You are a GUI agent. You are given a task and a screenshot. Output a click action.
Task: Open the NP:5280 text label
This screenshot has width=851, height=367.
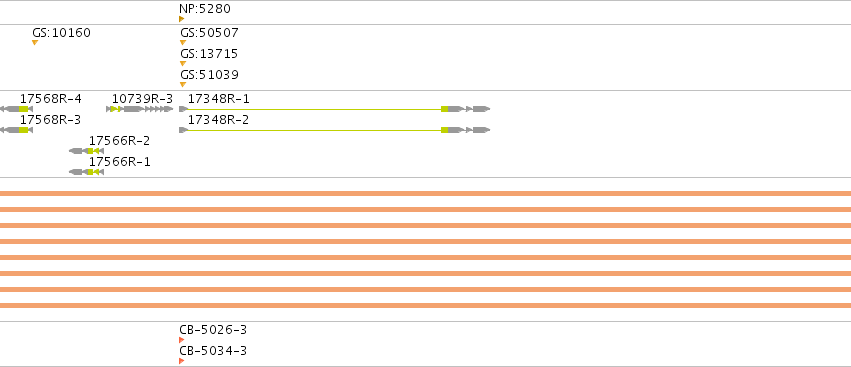pos(205,9)
